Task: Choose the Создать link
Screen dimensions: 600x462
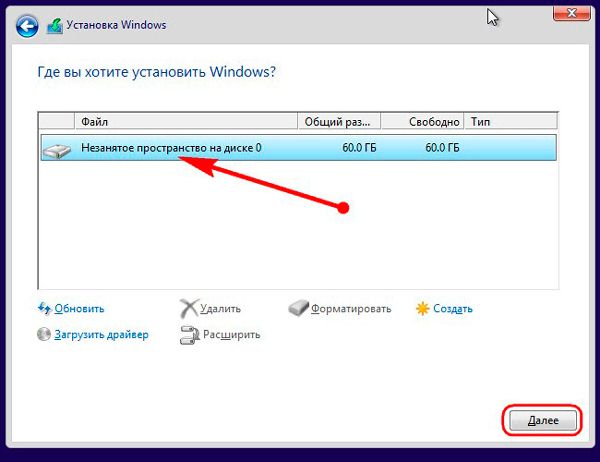Action: pos(453,309)
